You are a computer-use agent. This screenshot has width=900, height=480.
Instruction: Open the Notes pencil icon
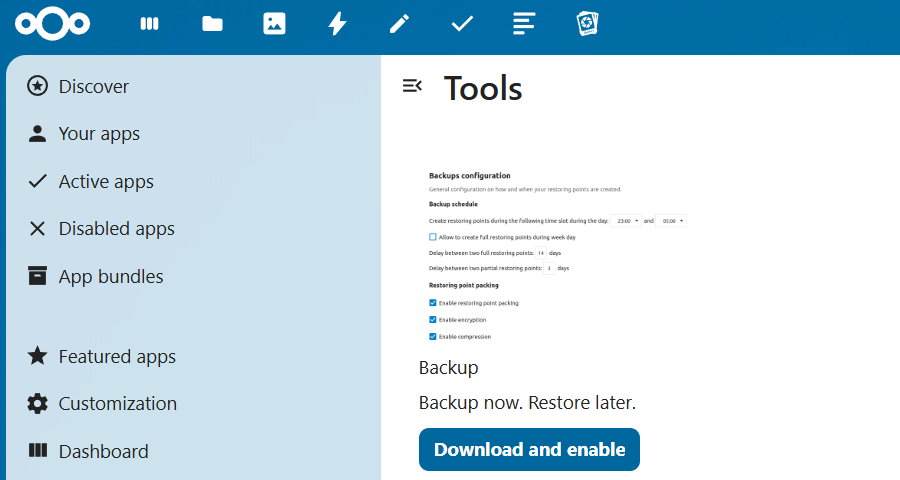[x=400, y=24]
